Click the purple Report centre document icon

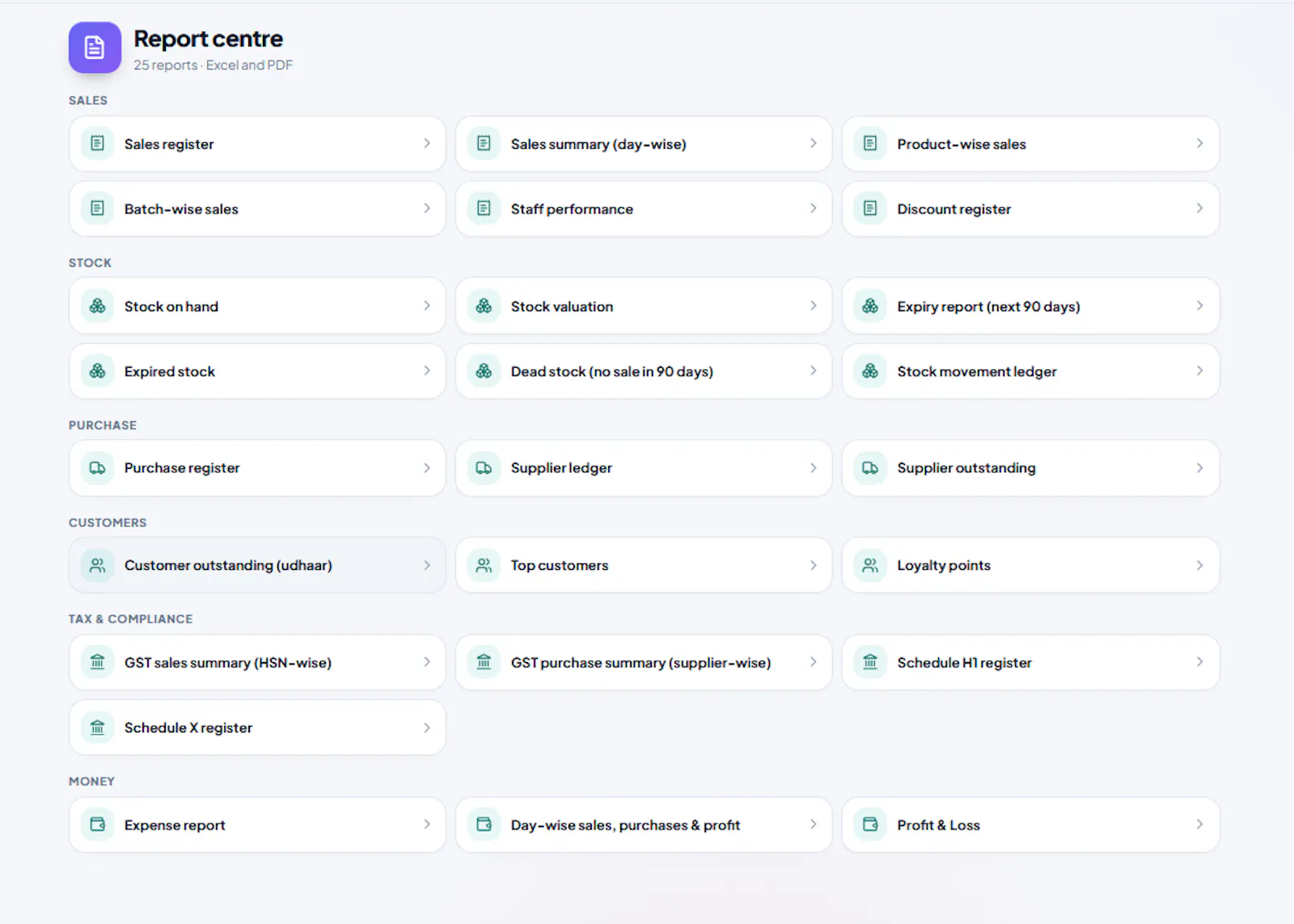coord(95,48)
